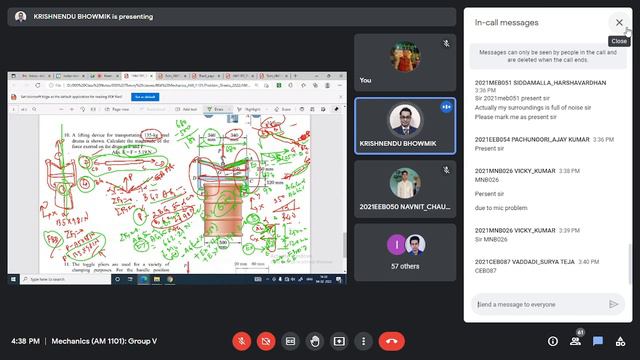Viewport: 640px width, 360px height.
Task: Select your own video tile labeled You
Action: pos(405,62)
